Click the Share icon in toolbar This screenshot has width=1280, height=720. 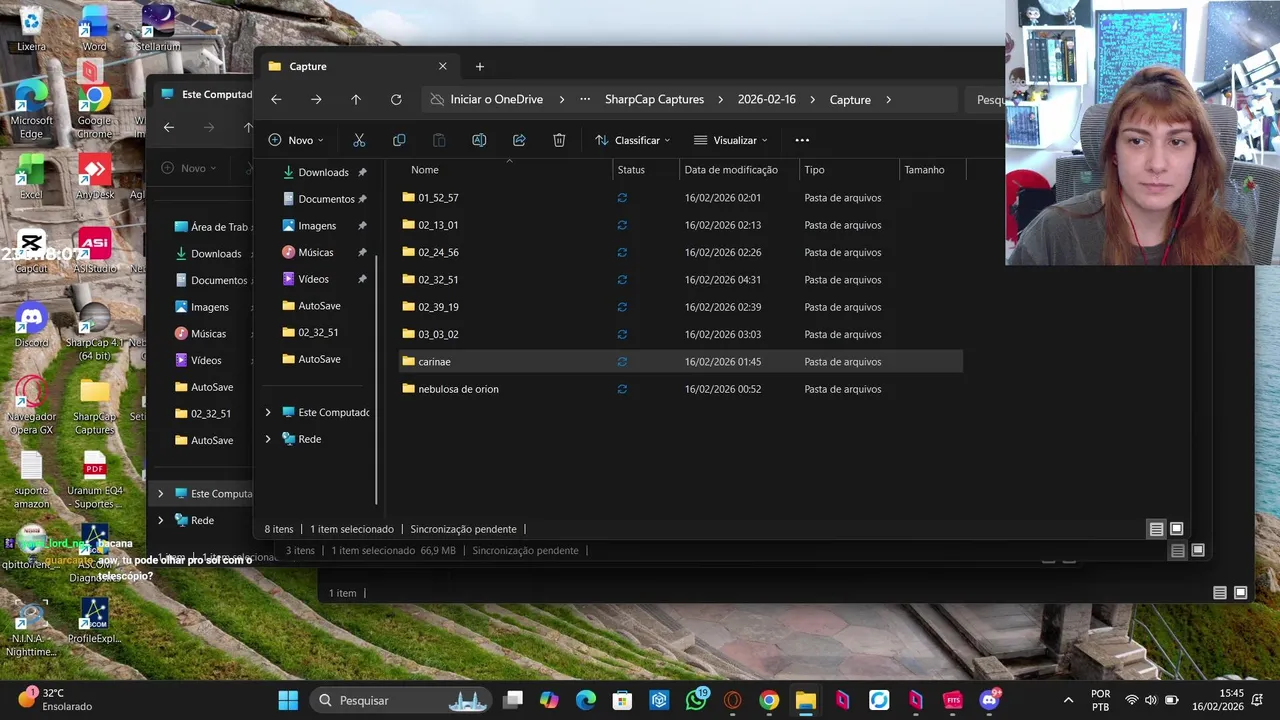coord(519,140)
